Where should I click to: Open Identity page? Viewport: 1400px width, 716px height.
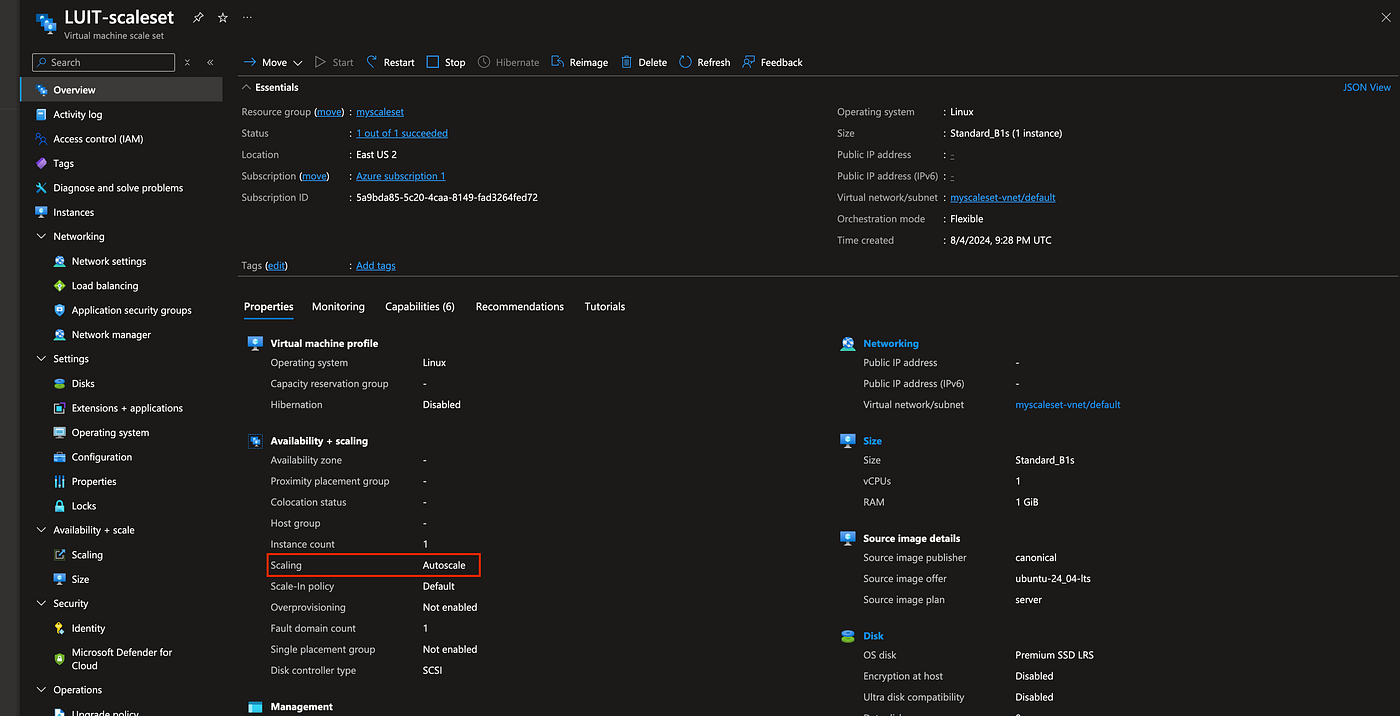tap(88, 628)
